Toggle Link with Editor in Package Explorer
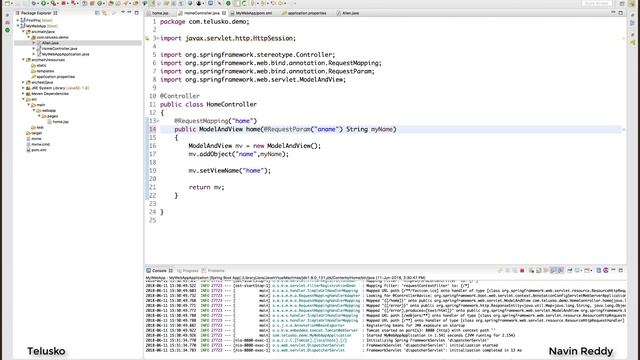Viewport: 640px width, 360px height. tap(104, 13)
